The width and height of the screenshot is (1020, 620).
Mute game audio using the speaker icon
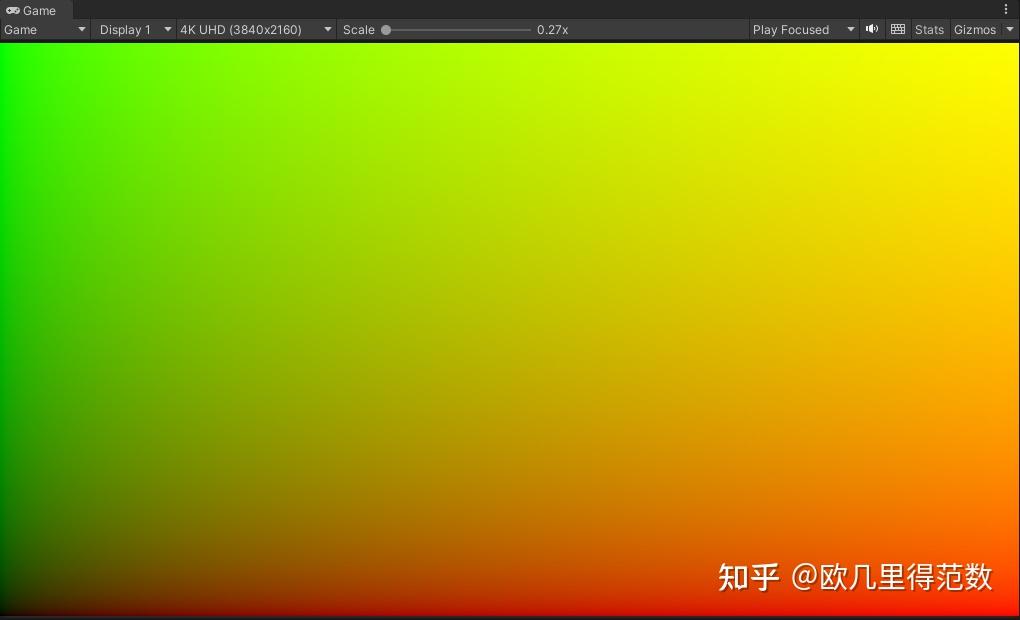point(871,29)
